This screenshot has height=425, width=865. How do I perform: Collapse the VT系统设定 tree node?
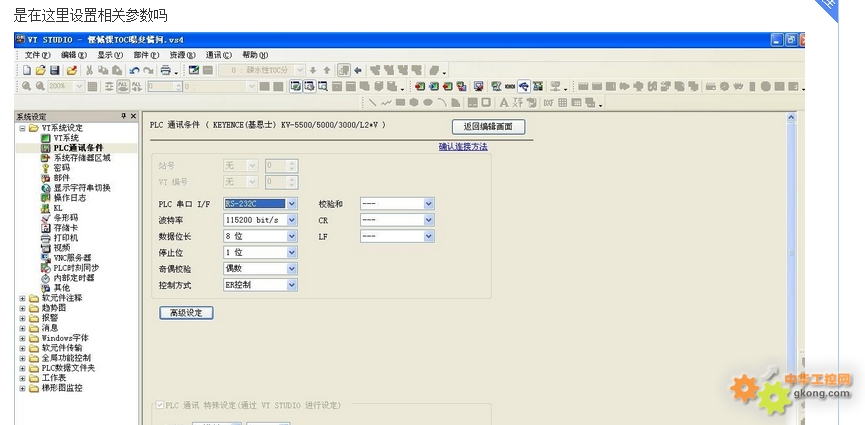pos(23,128)
